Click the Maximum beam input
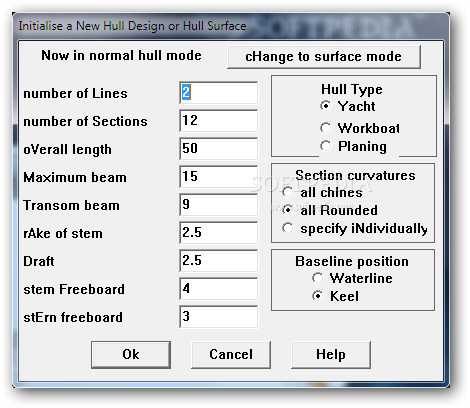Viewport: 470px width, 408px height. pos(219,177)
